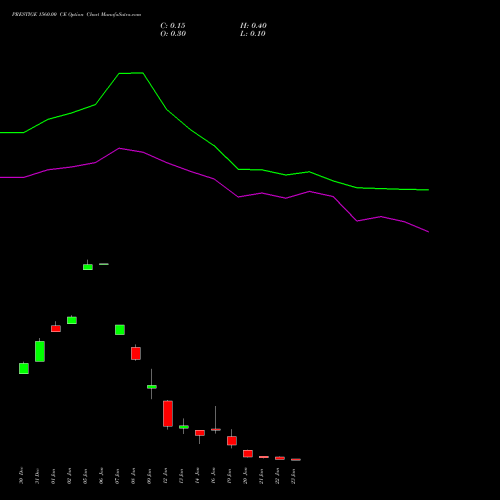500x500 pixels.
Task: Click the thin red candle above 22 Jan
Action: [x=280, y=458]
